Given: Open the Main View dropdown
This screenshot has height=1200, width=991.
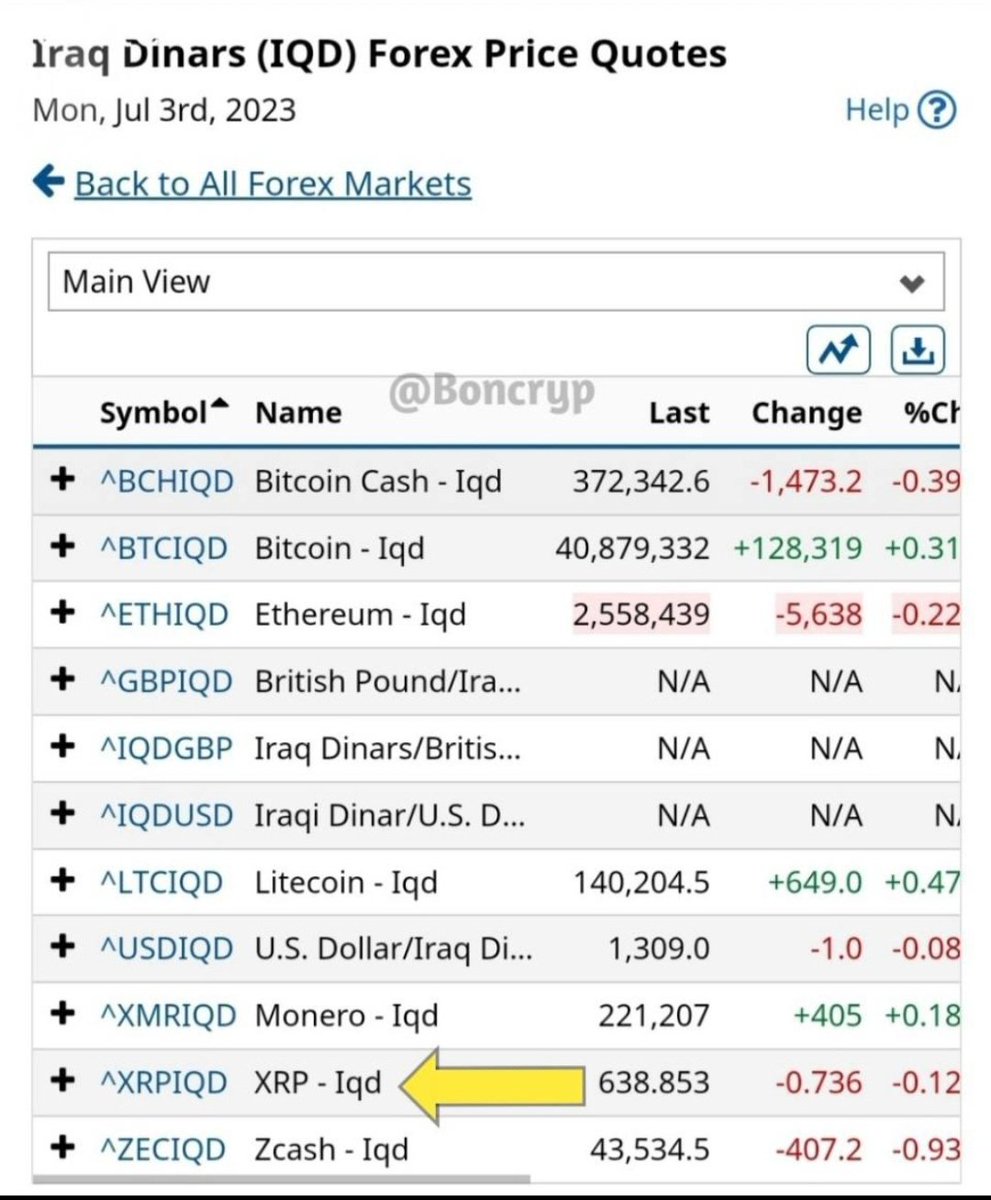Looking at the screenshot, I should 496,282.
